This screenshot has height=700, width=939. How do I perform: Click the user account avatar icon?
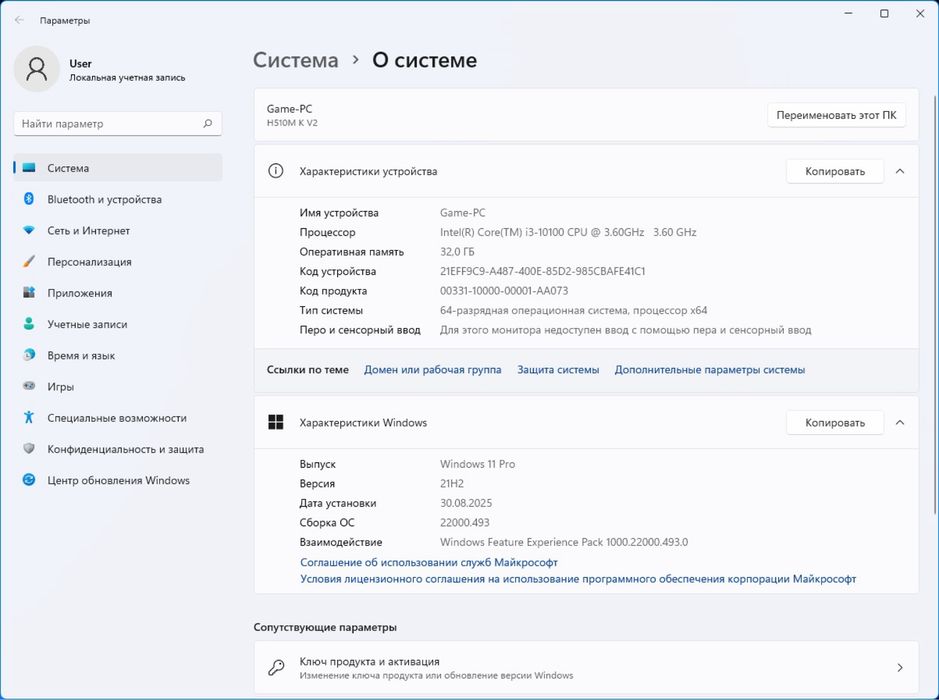click(37, 68)
